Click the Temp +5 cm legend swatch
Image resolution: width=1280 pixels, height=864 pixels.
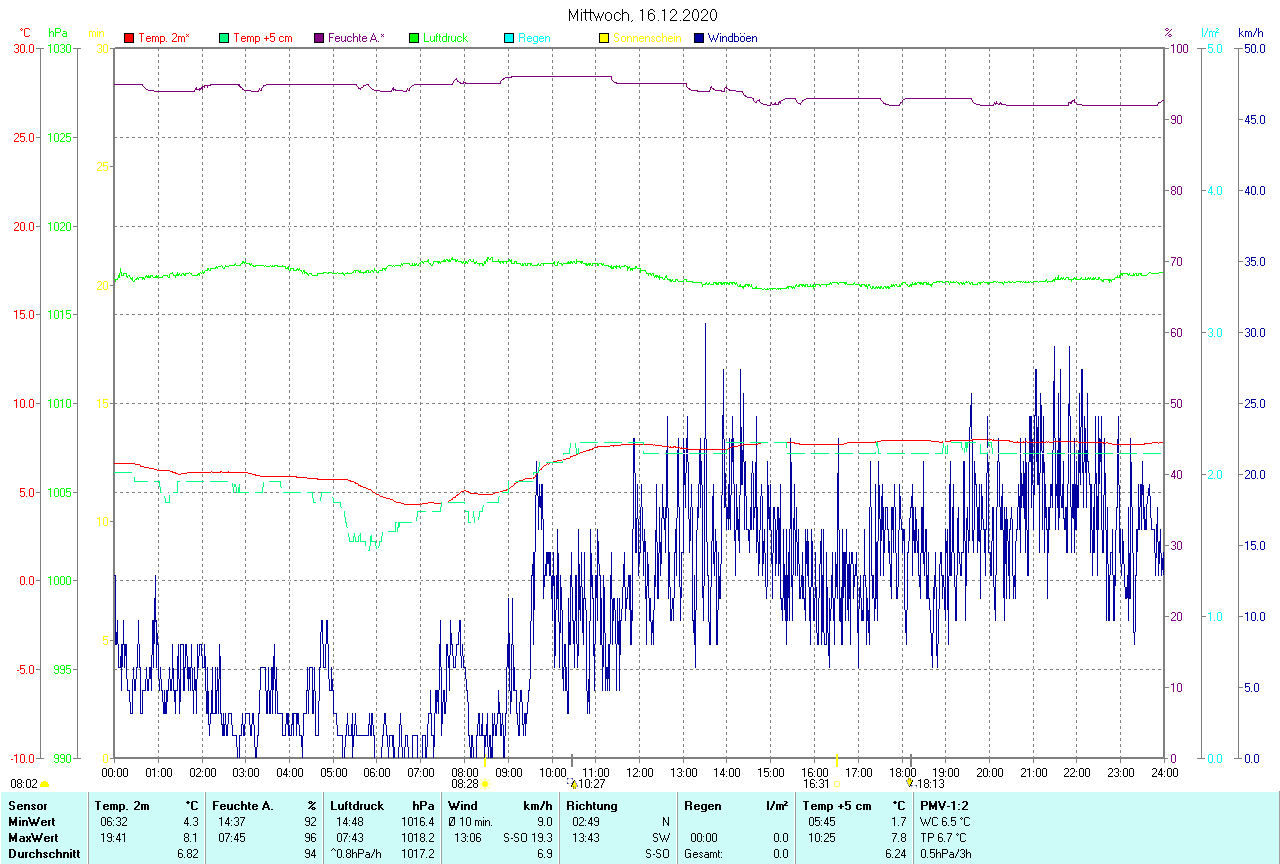tap(224, 38)
